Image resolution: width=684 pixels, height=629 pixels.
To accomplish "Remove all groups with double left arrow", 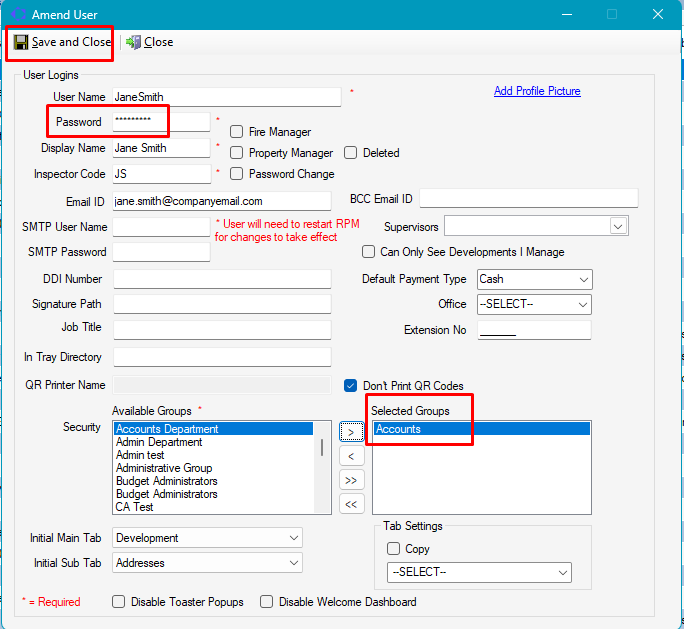I will [x=350, y=504].
